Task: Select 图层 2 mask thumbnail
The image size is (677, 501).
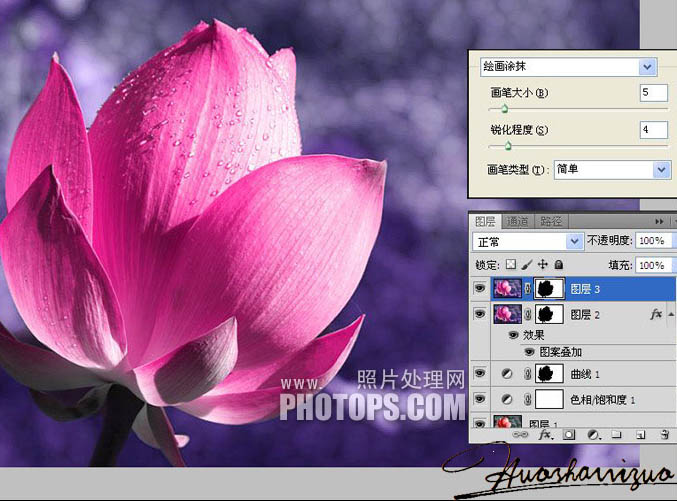Action: coord(546,315)
